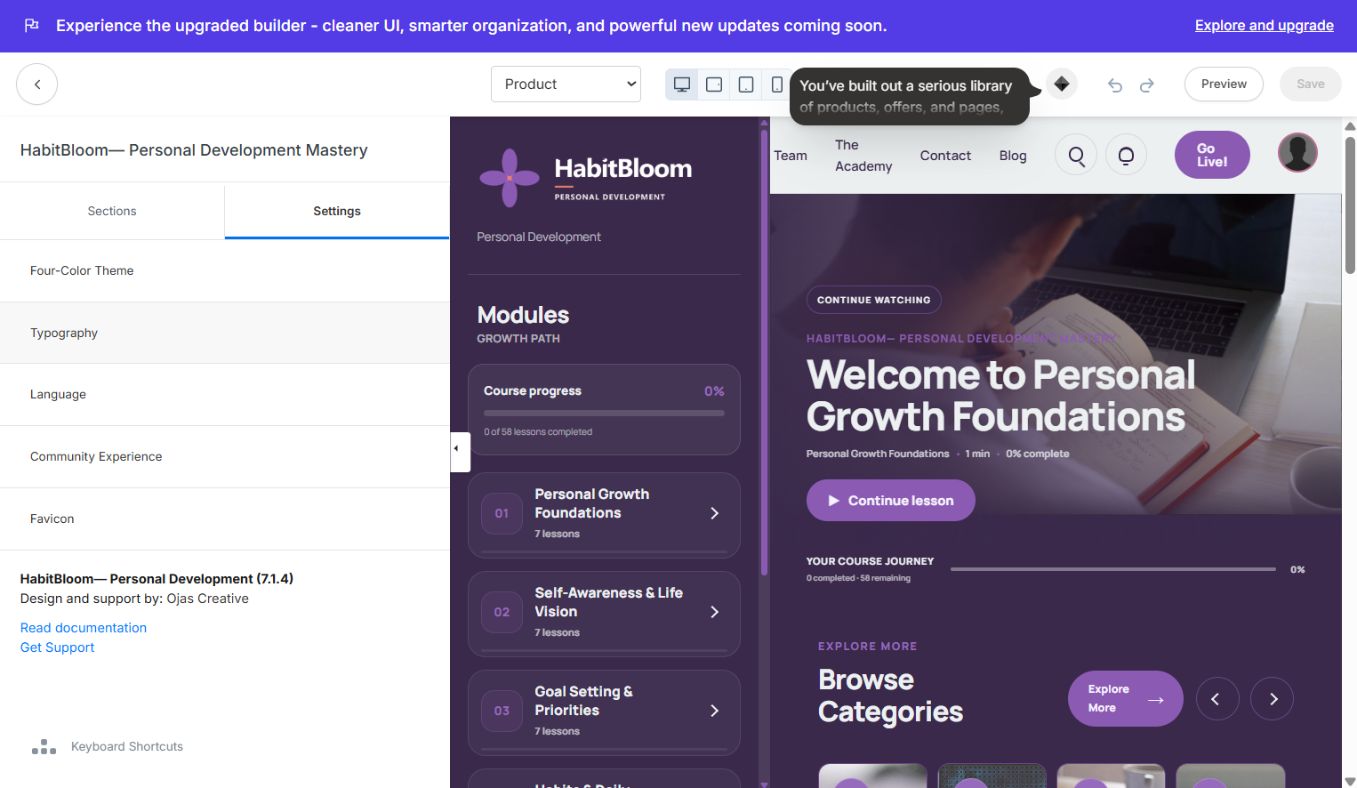The height and width of the screenshot is (788, 1357).
Task: Click HabitBloom— Personal Development Mastery title
Action: click(x=194, y=150)
